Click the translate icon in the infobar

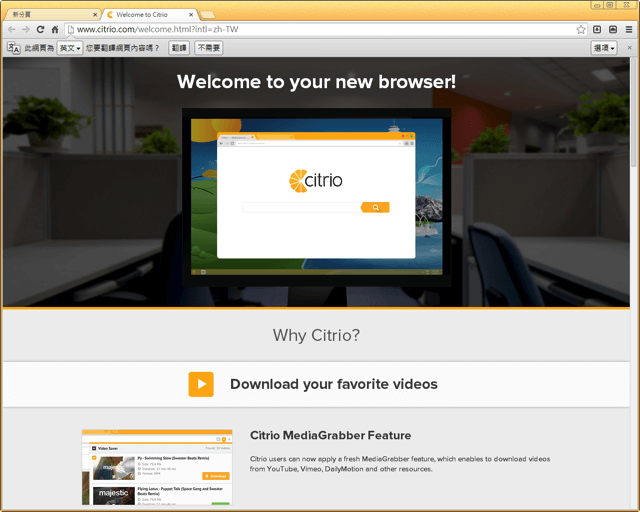click(x=13, y=48)
